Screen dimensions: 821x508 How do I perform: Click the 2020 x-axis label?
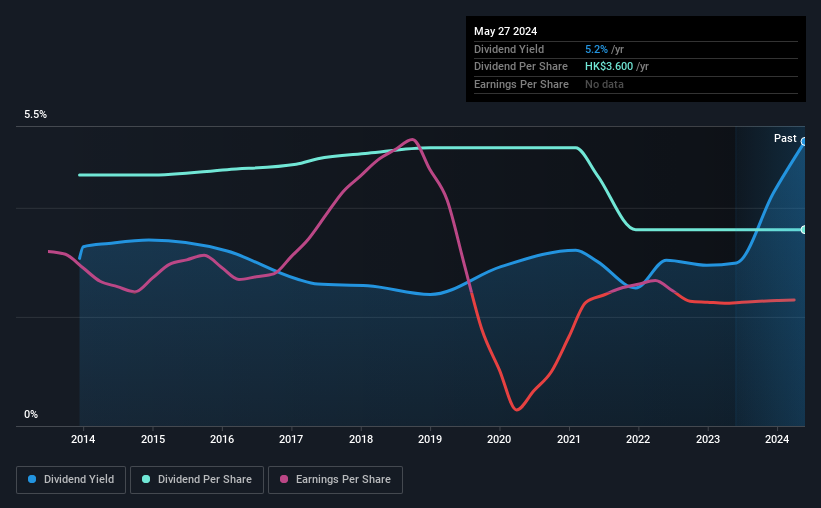pyautogui.click(x=499, y=439)
